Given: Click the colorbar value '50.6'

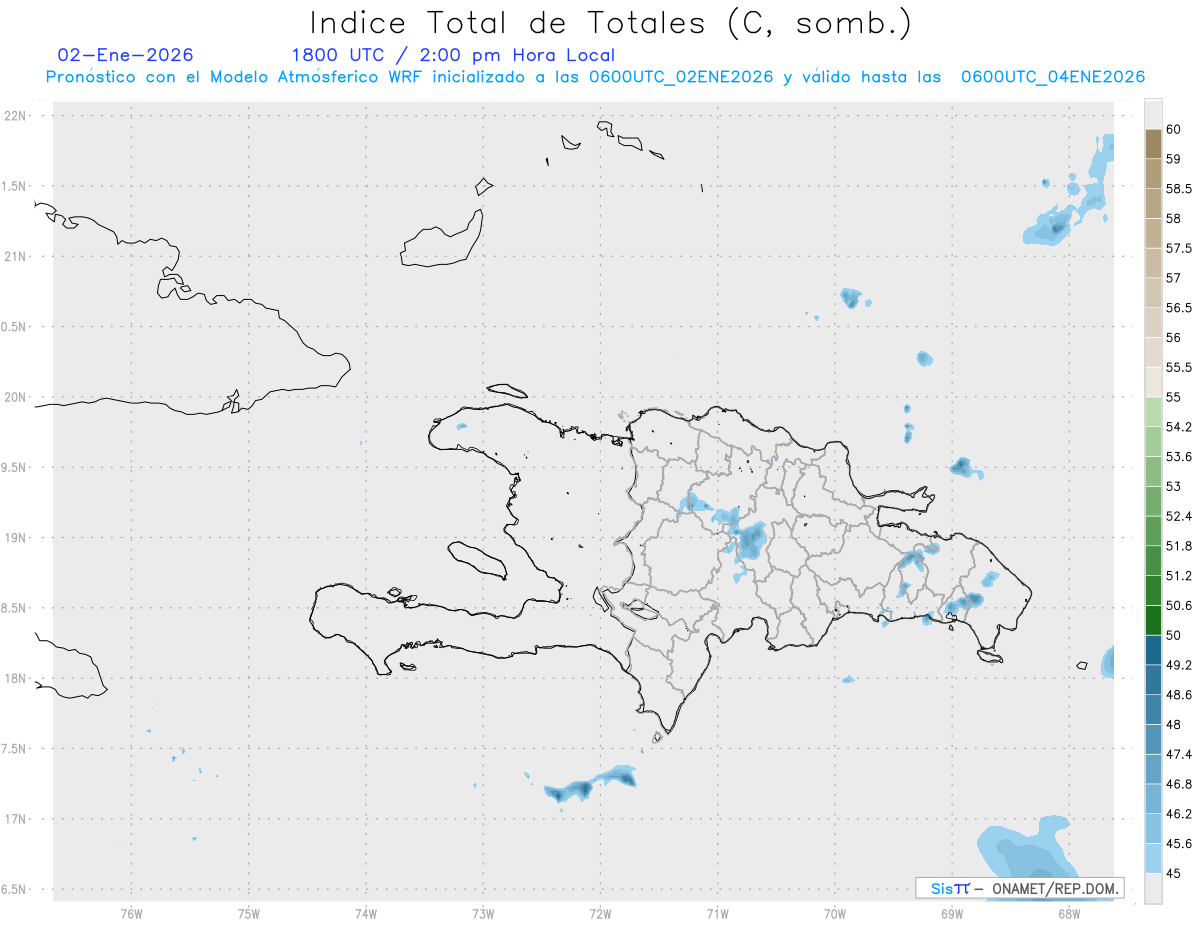Looking at the screenshot, I should 1179,605.
